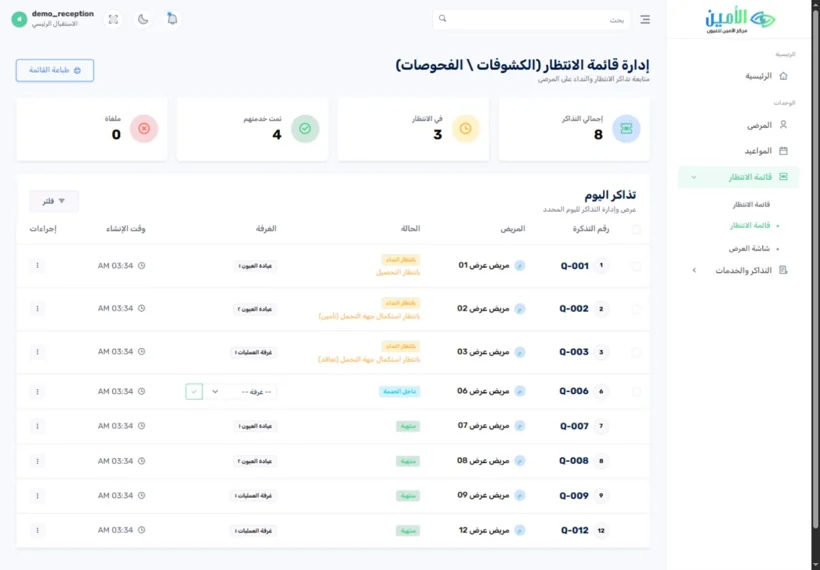
Task: Open the first قائمة الانتظار submenu item
Action: [x=751, y=204]
